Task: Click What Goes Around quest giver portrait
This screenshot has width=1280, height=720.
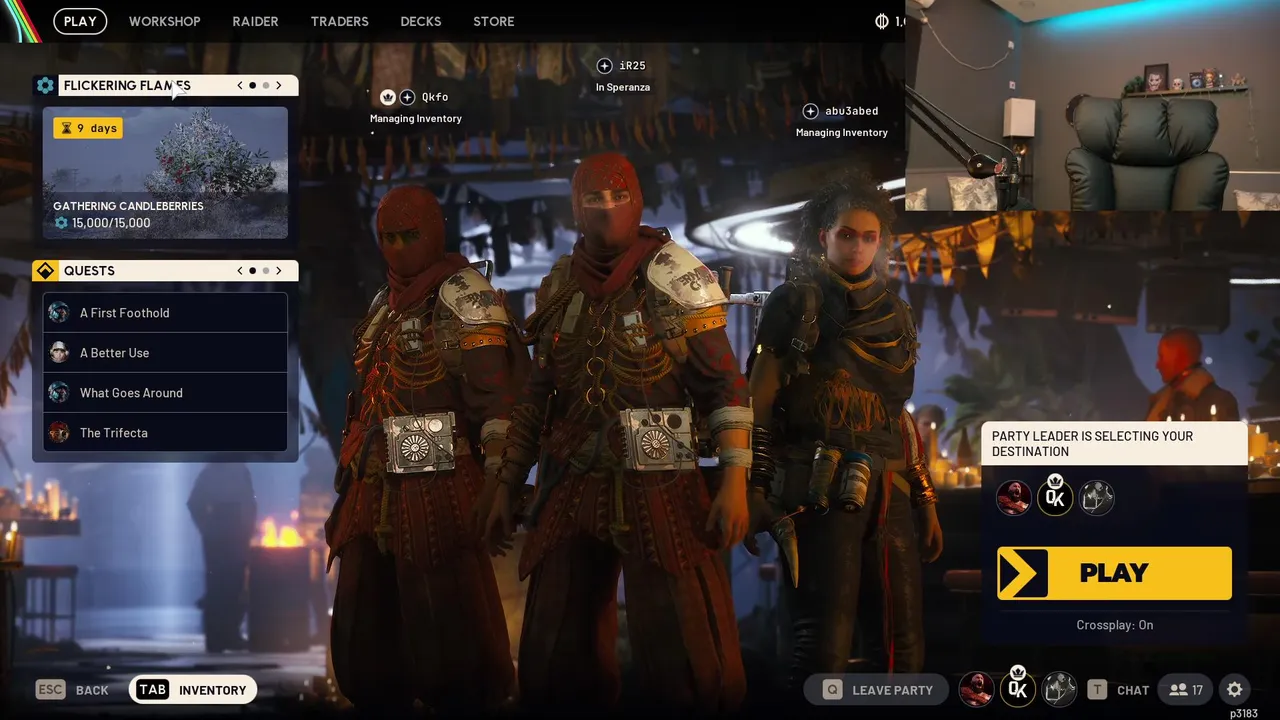Action: tap(59, 393)
